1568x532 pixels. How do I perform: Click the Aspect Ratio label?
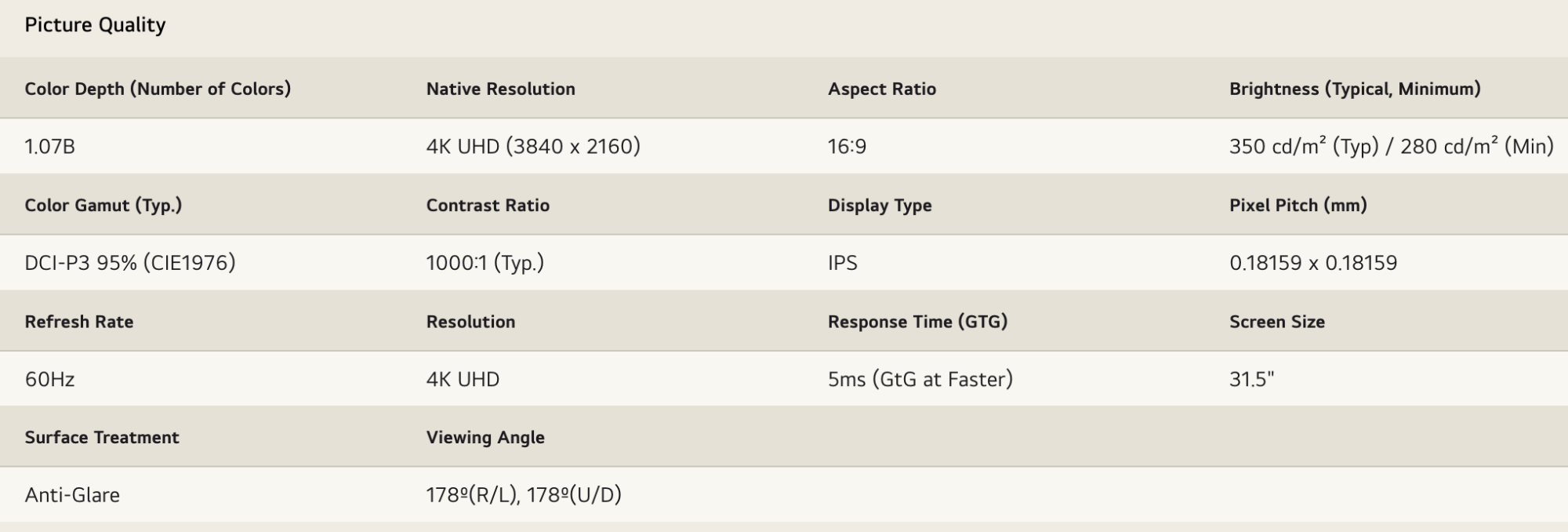(x=881, y=89)
